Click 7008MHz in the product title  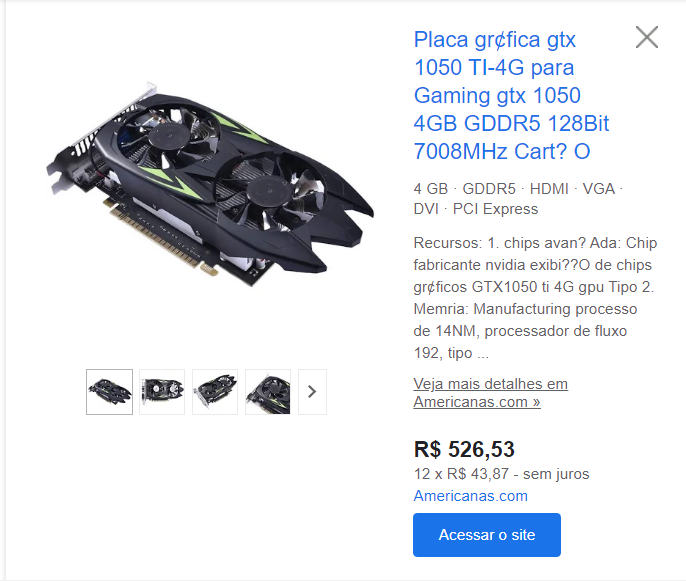pyautogui.click(x=460, y=151)
